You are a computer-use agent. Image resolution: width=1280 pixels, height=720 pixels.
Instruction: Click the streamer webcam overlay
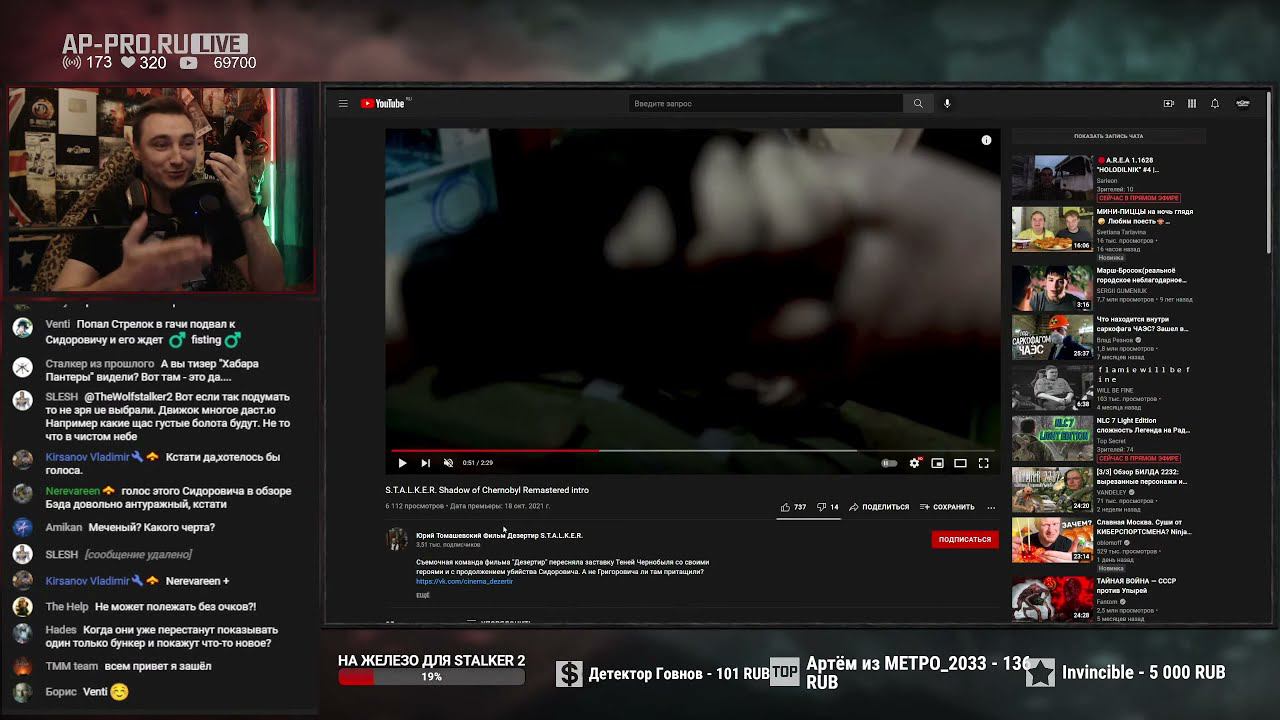(161, 190)
